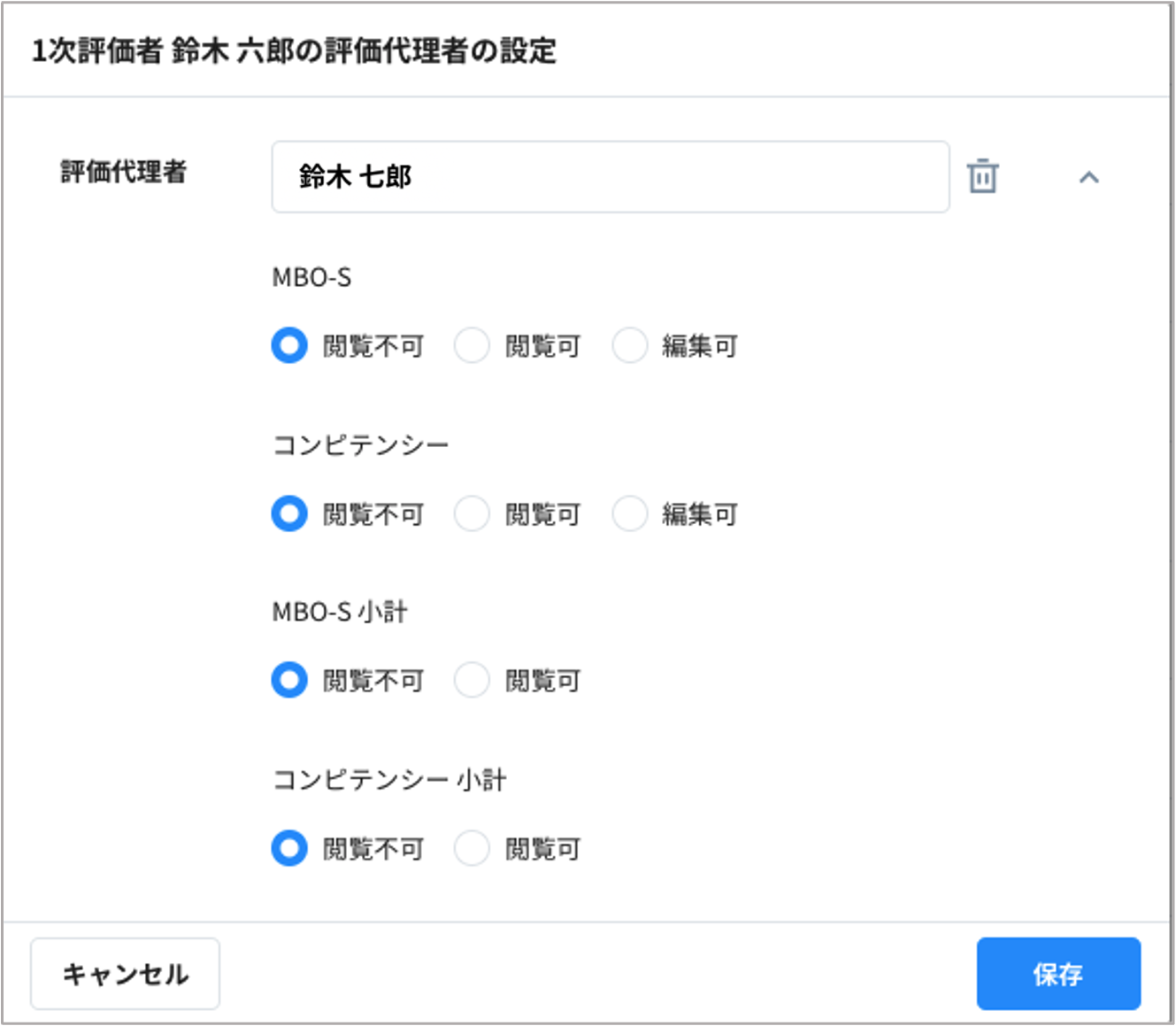This screenshot has height=1026, width=1176.
Task: Select 閲覧可 for MBO-S
Action: pos(472,345)
